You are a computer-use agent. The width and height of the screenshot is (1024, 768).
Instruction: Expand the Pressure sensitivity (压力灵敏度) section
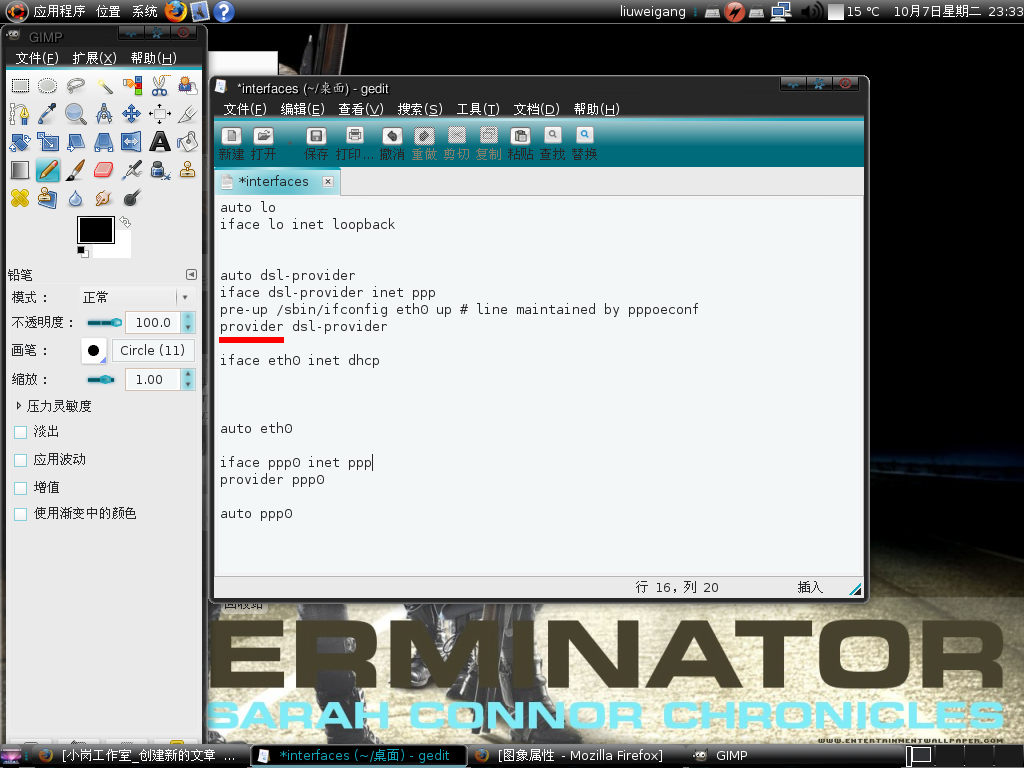[x=18, y=406]
